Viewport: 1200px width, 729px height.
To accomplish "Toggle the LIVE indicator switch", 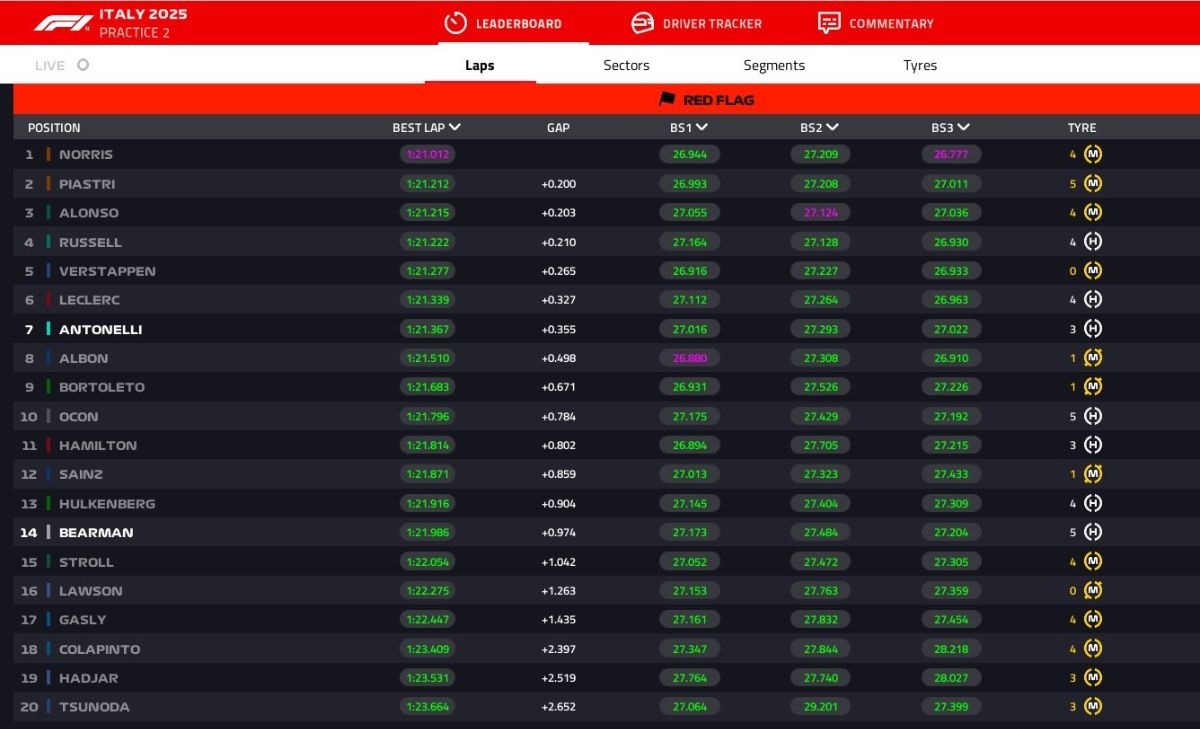I will [83, 65].
